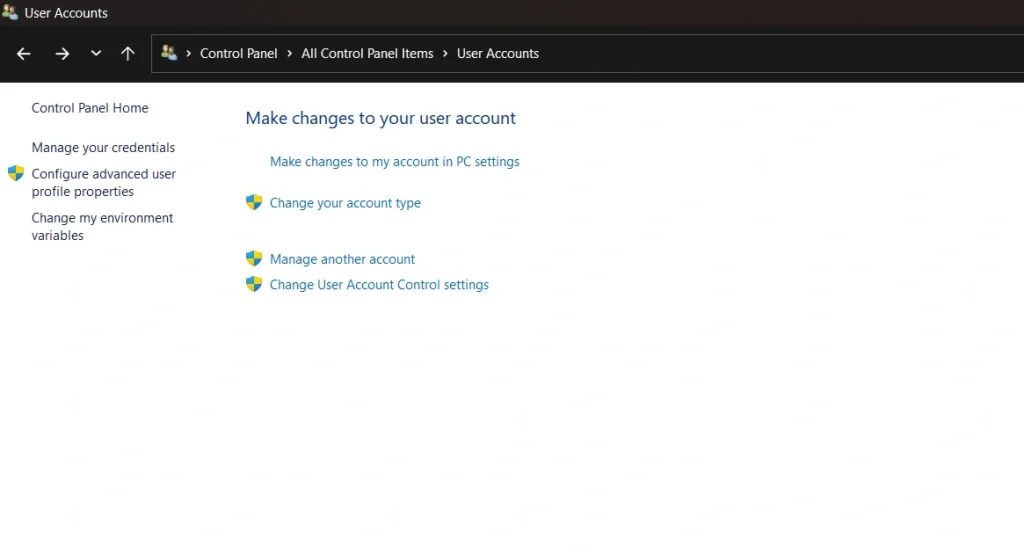
Task: Click shield icon next to Manage another account
Action: [x=254, y=259]
